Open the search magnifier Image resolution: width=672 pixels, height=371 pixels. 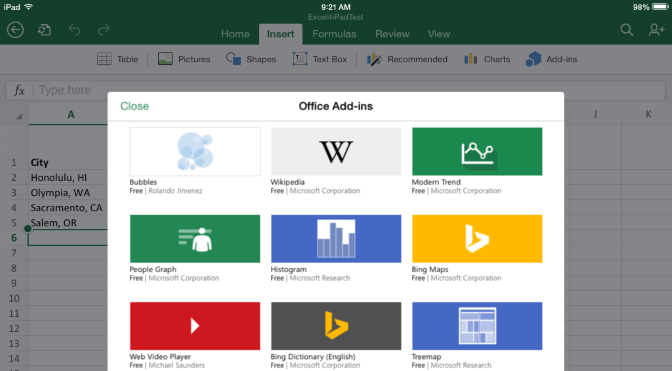[627, 30]
